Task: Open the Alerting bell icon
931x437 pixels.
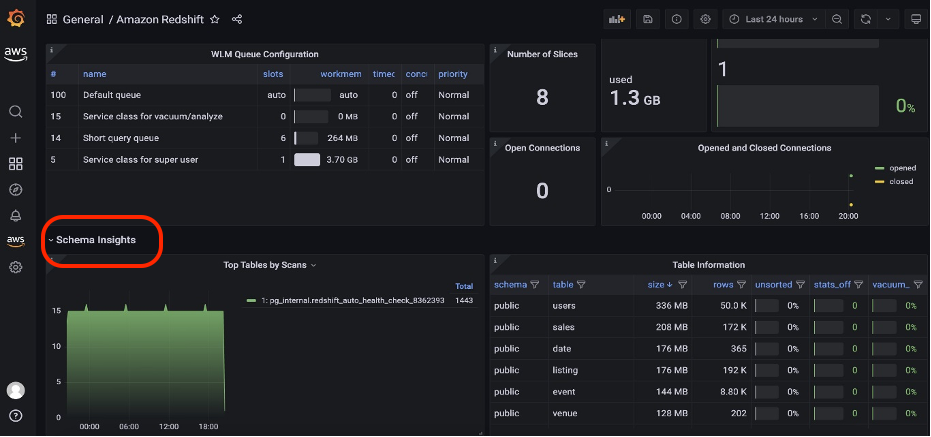Action: 15,215
